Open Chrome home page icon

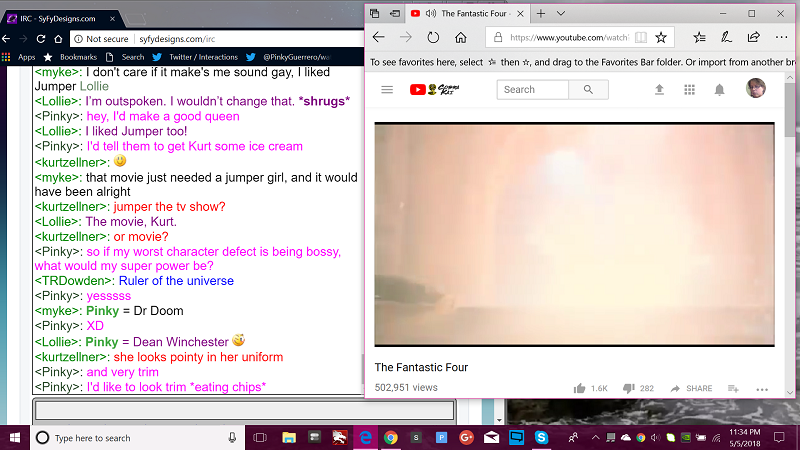tap(58, 39)
